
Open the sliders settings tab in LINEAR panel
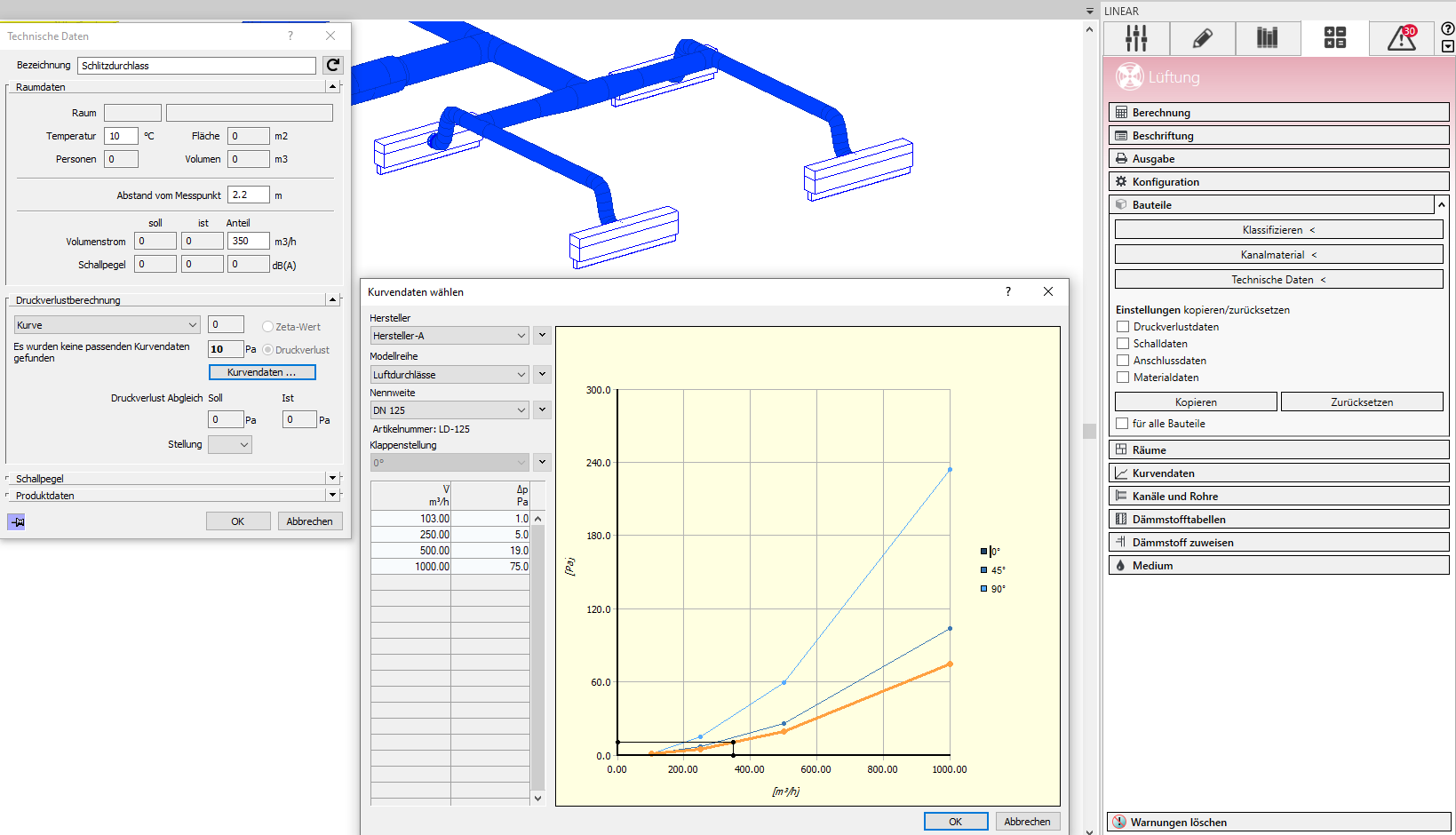[x=1136, y=38]
